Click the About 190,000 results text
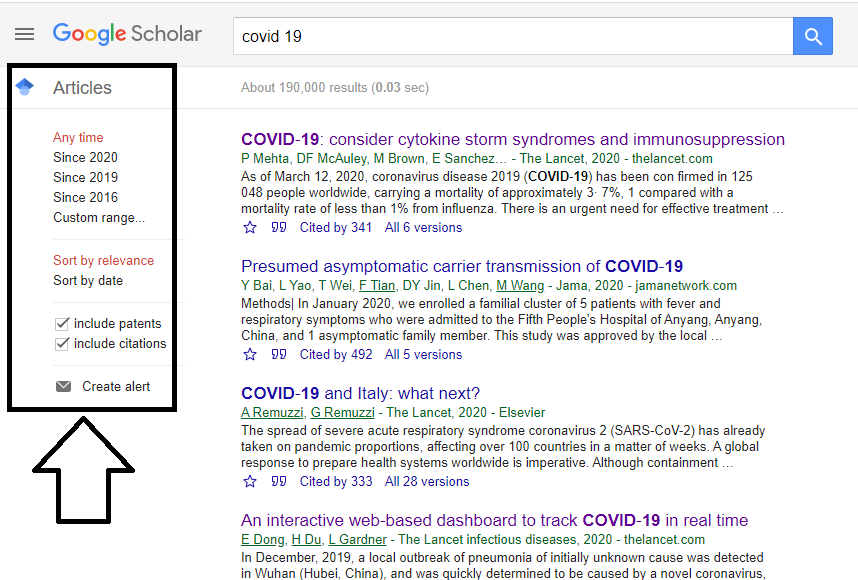The width and height of the screenshot is (858, 580). click(335, 88)
